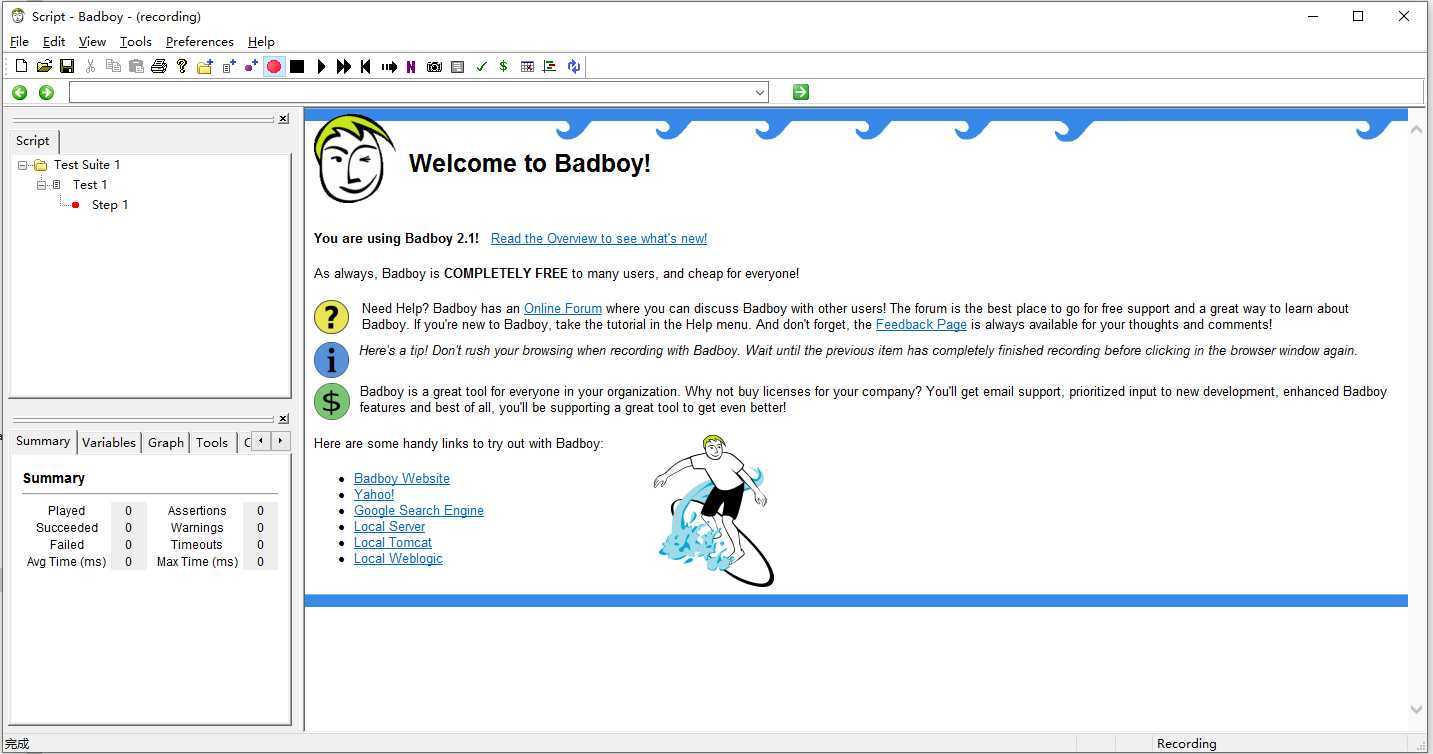This screenshot has height=754, width=1433.
Task: Open the Help menu
Action: (x=261, y=42)
